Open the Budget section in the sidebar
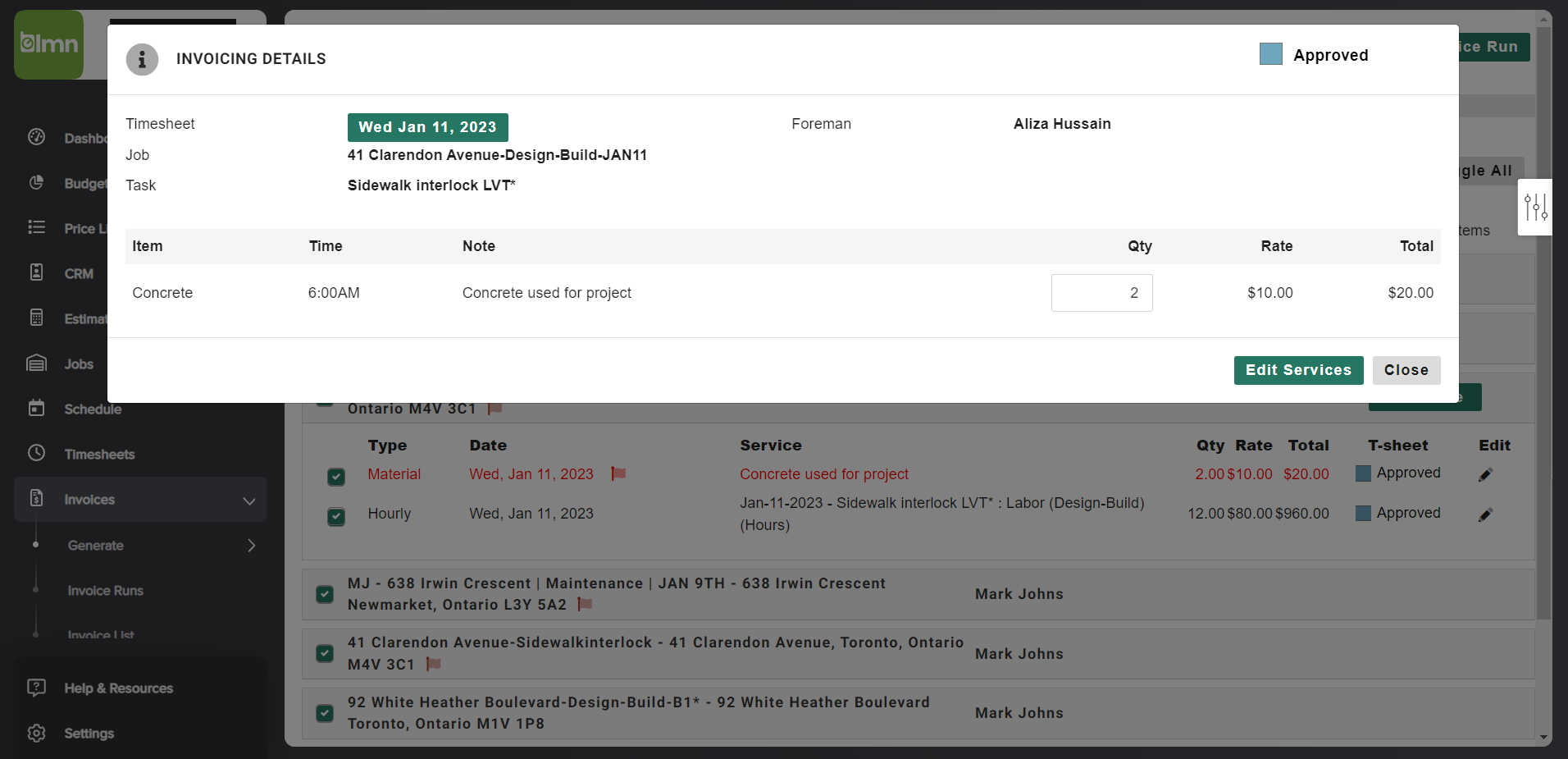Image resolution: width=1568 pixels, height=759 pixels. click(x=37, y=183)
